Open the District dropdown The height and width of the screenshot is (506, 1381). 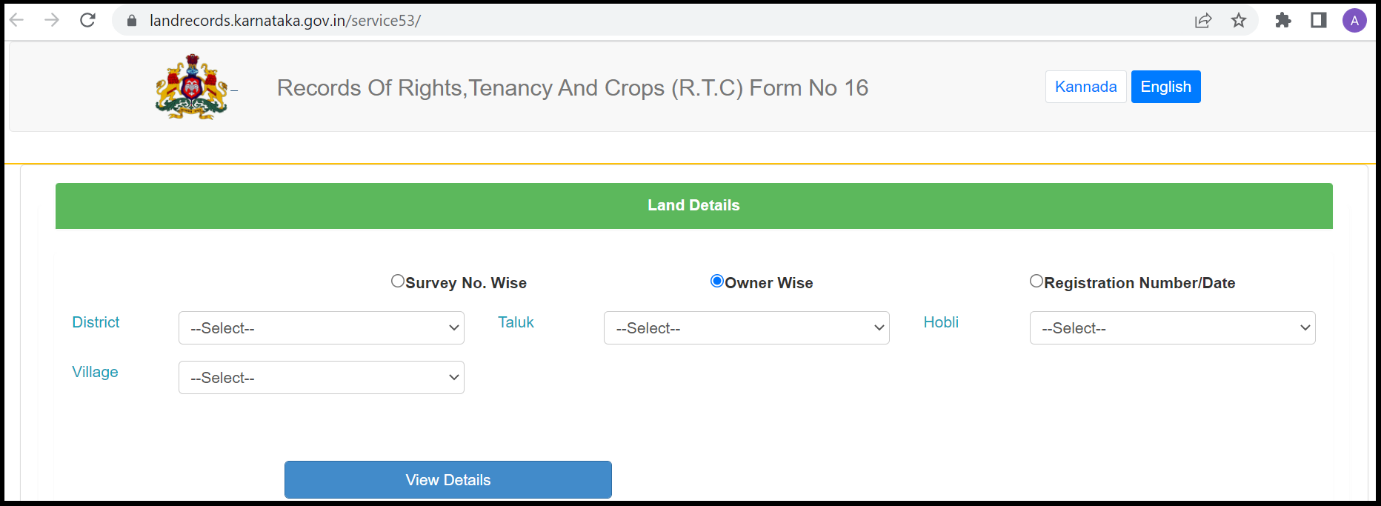(x=321, y=328)
